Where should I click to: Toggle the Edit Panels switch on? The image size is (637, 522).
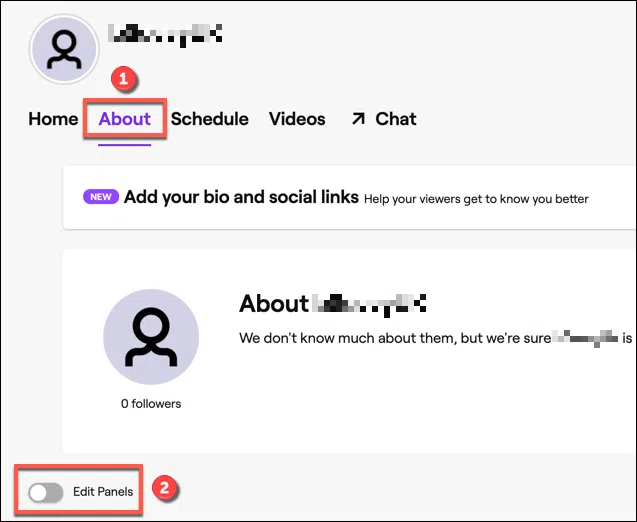[46, 493]
